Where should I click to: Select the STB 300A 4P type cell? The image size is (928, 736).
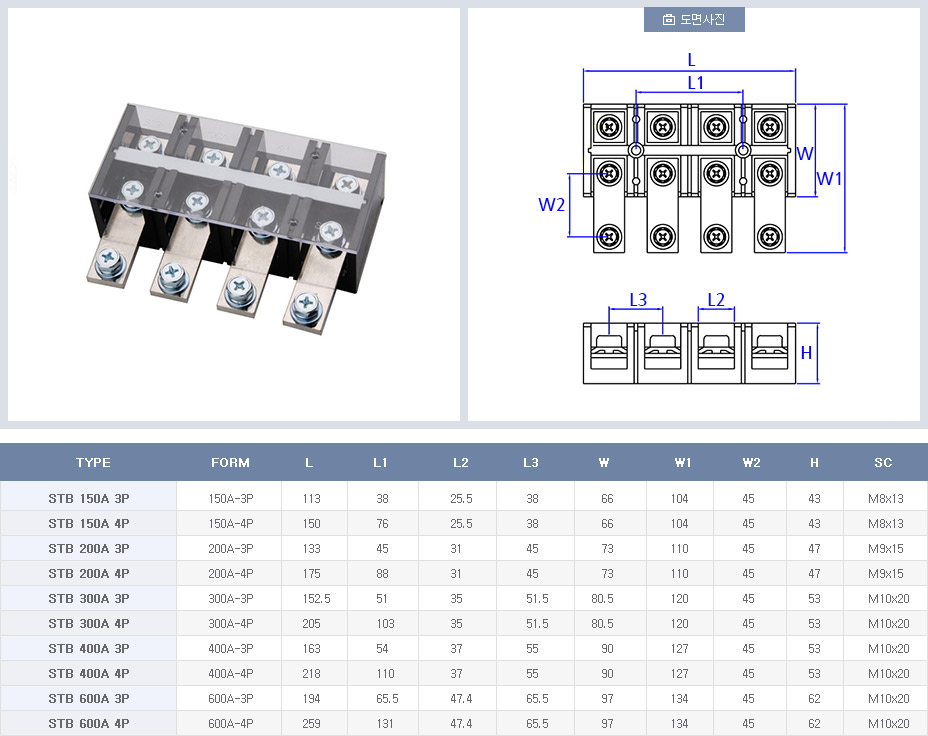[x=89, y=624]
